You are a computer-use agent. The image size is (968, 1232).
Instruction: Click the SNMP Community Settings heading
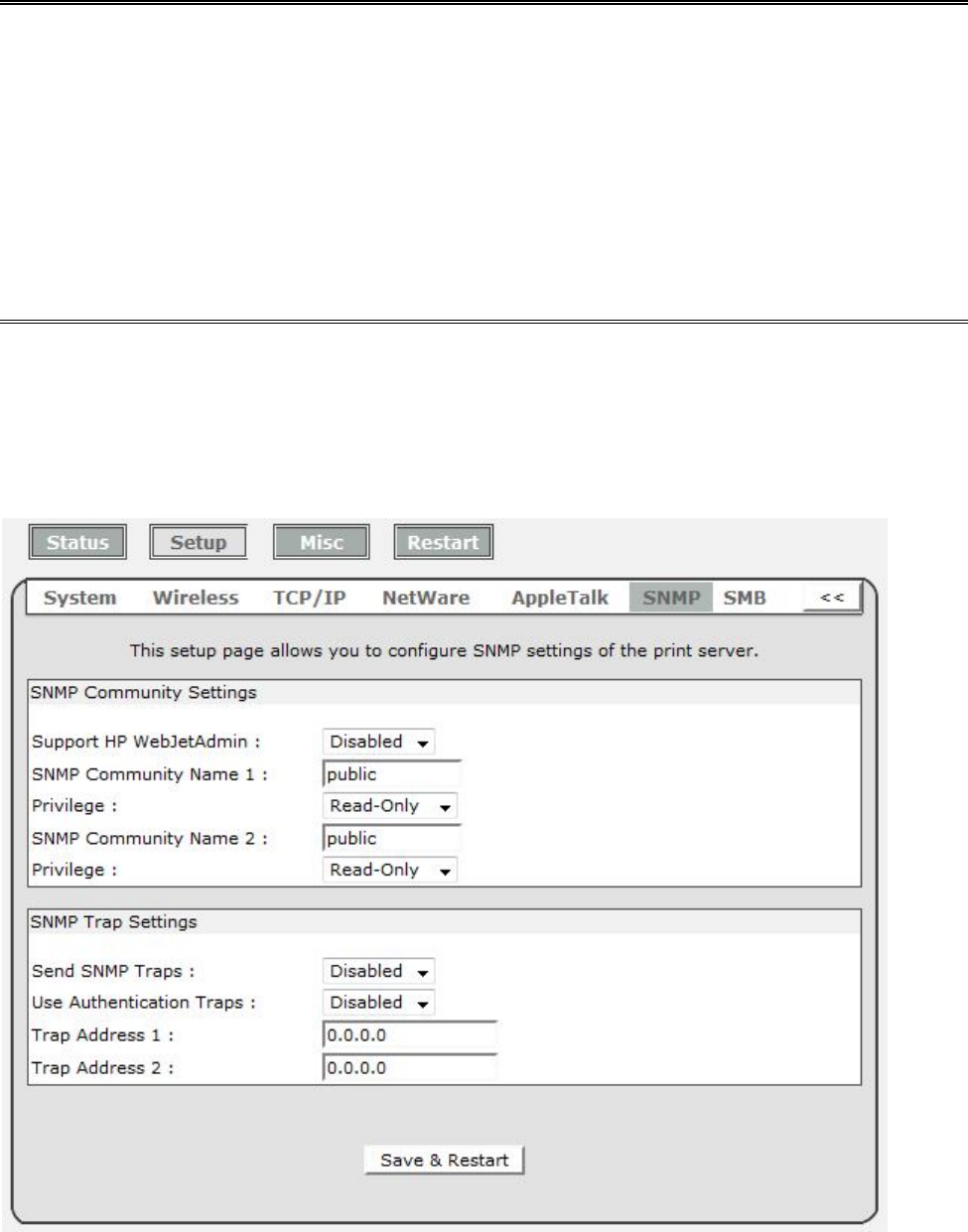pos(144,692)
